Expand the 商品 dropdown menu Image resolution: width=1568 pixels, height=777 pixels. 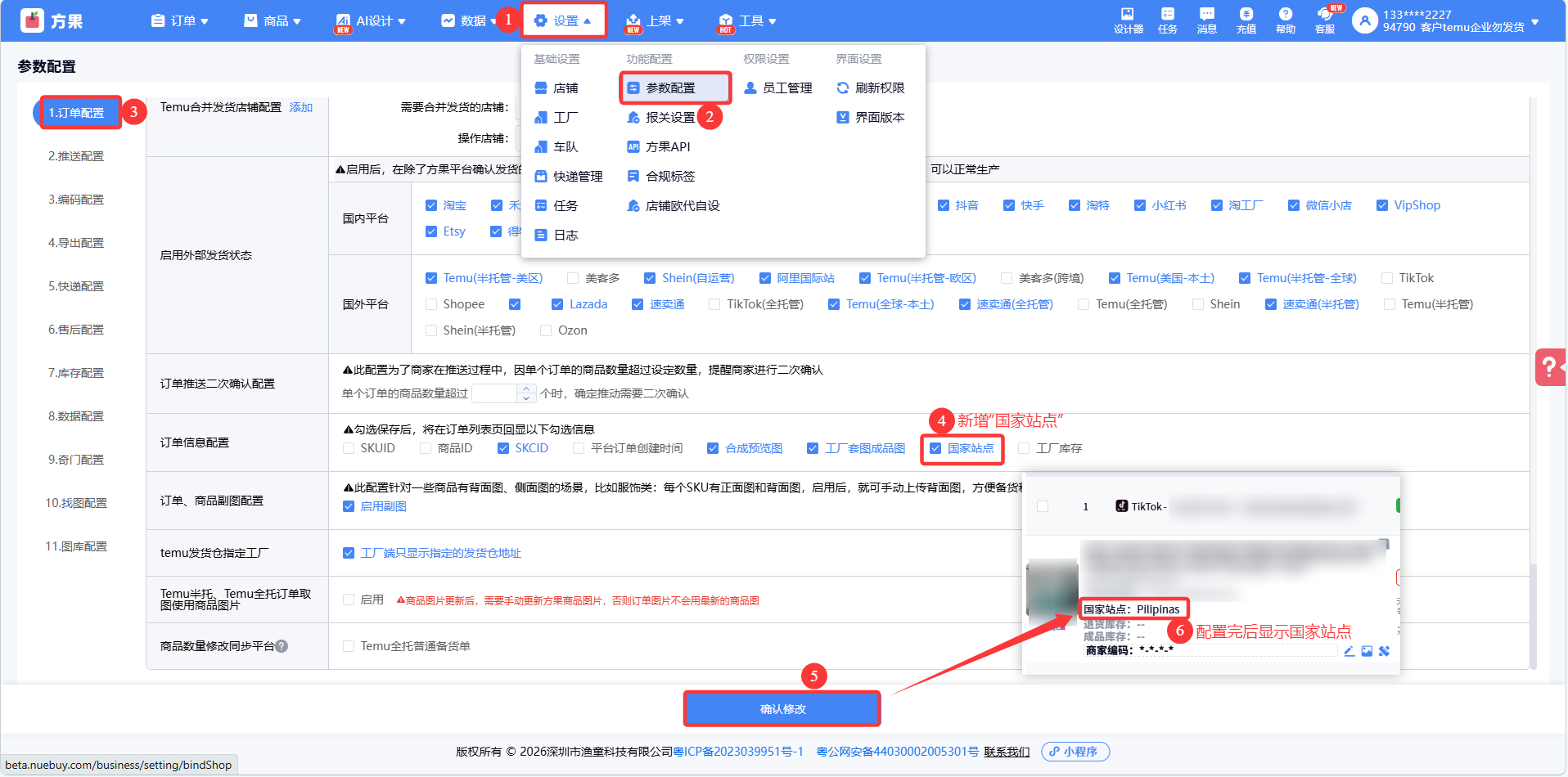[273, 20]
